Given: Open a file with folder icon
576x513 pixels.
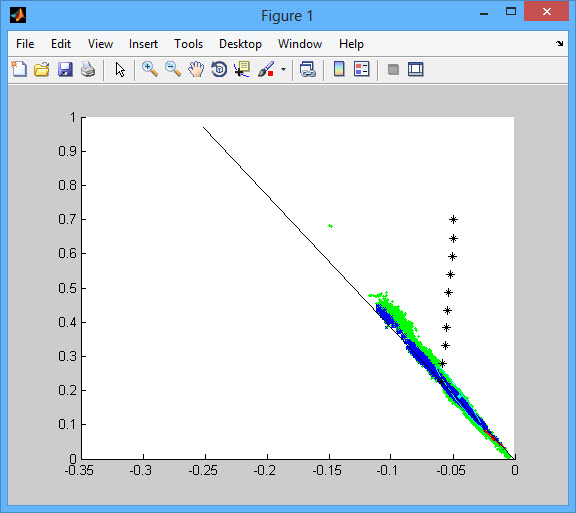Looking at the screenshot, I should click(x=42, y=69).
